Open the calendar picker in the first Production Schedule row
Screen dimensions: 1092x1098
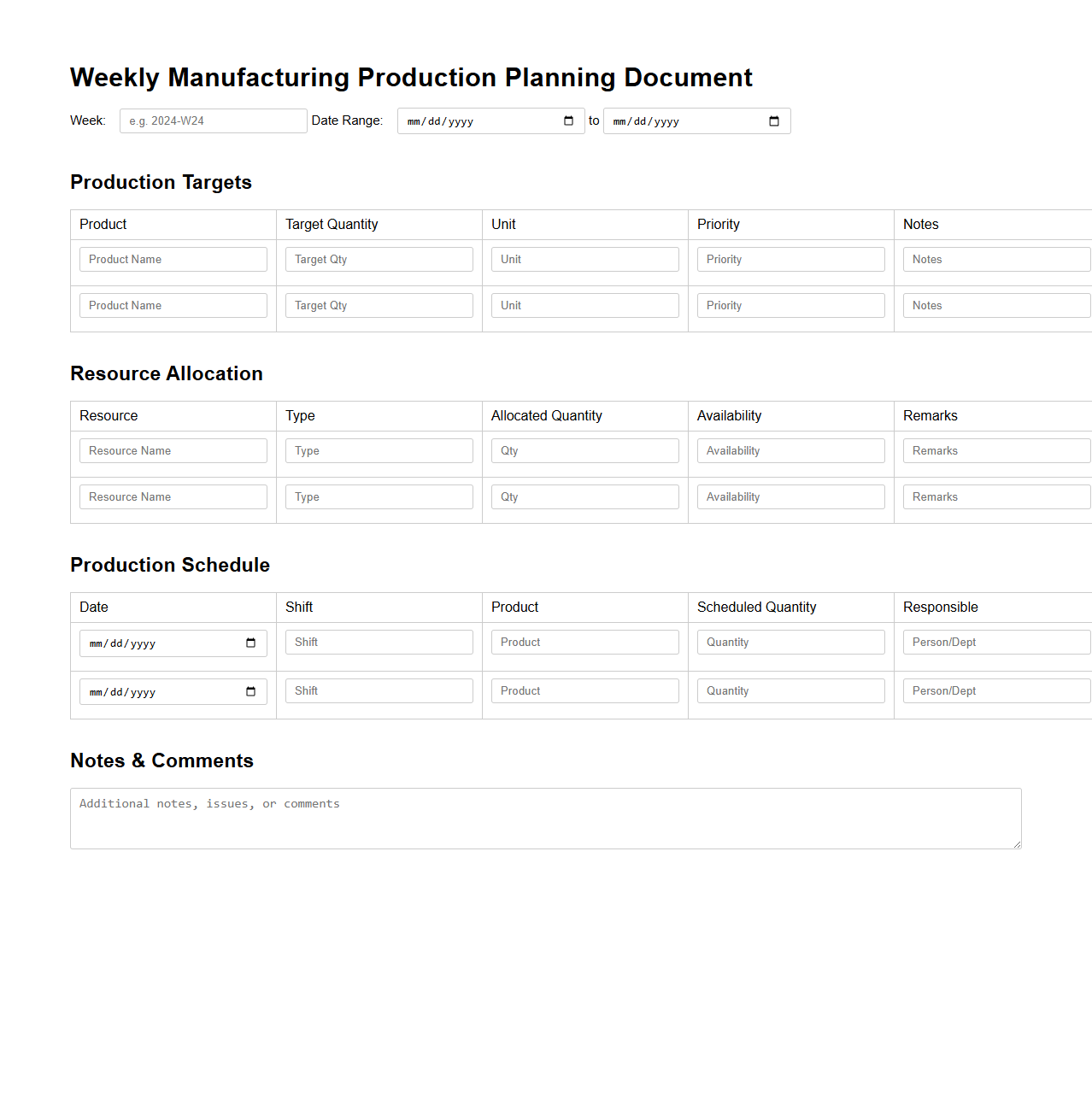(250, 643)
